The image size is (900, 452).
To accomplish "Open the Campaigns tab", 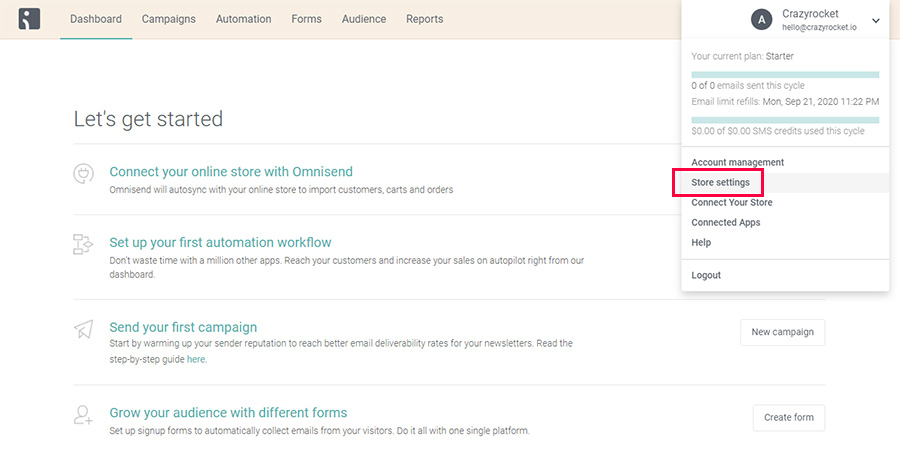I will tap(169, 19).
